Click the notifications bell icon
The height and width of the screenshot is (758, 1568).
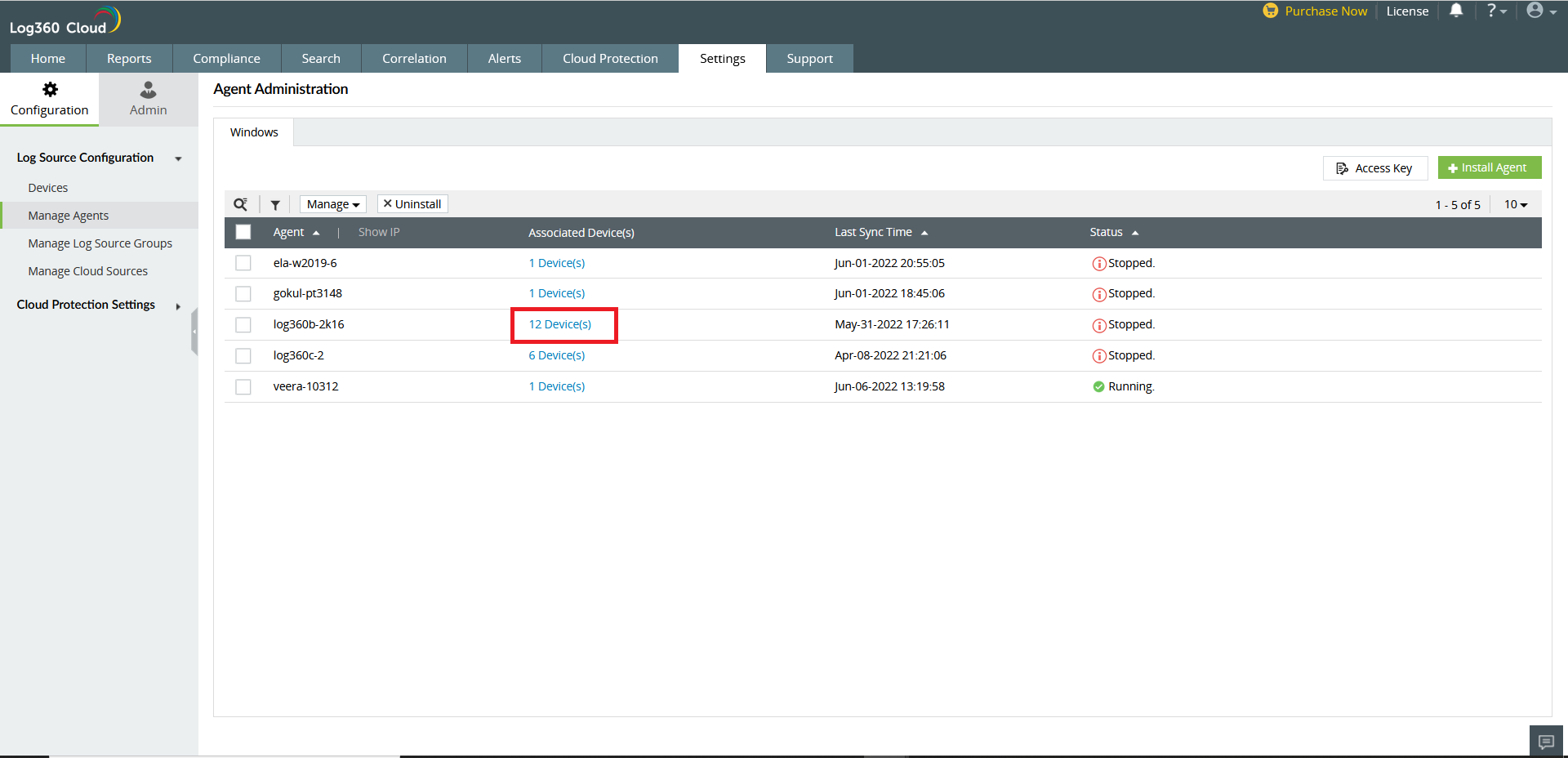pyautogui.click(x=1456, y=11)
